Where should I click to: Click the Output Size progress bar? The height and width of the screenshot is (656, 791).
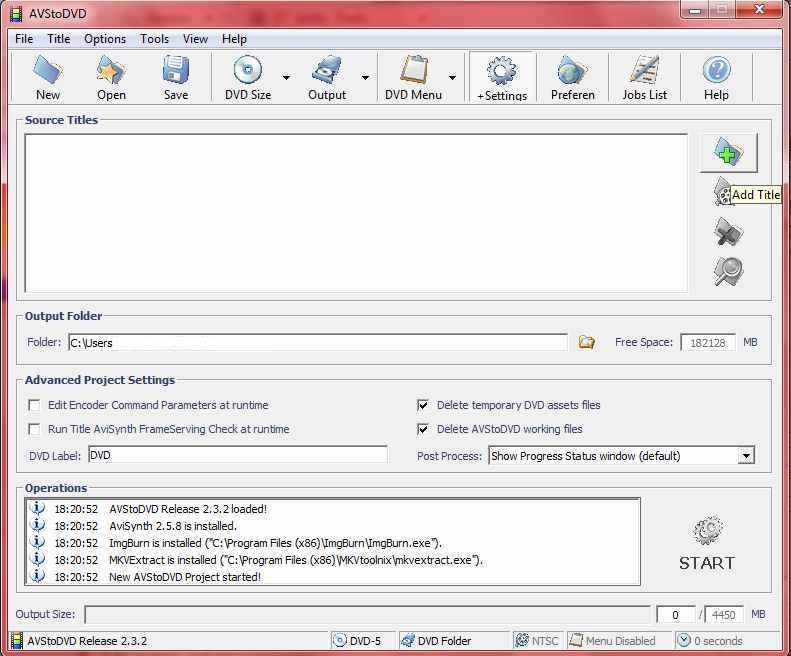(367, 615)
